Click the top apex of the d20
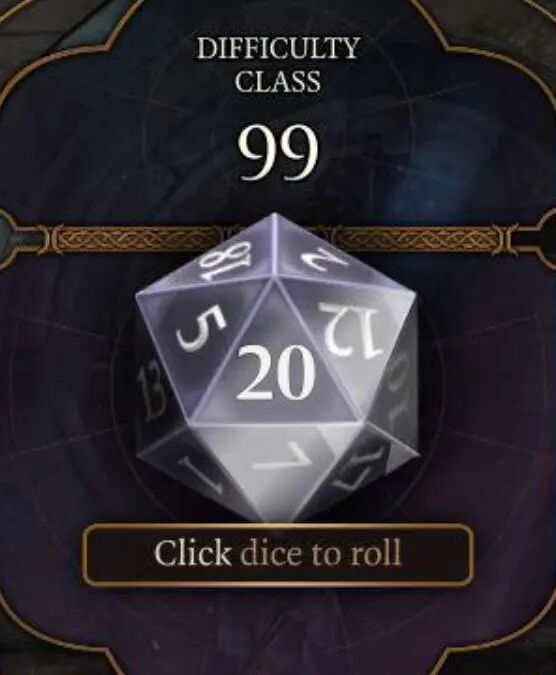Screen dimensions: 556x675 tap(275, 215)
